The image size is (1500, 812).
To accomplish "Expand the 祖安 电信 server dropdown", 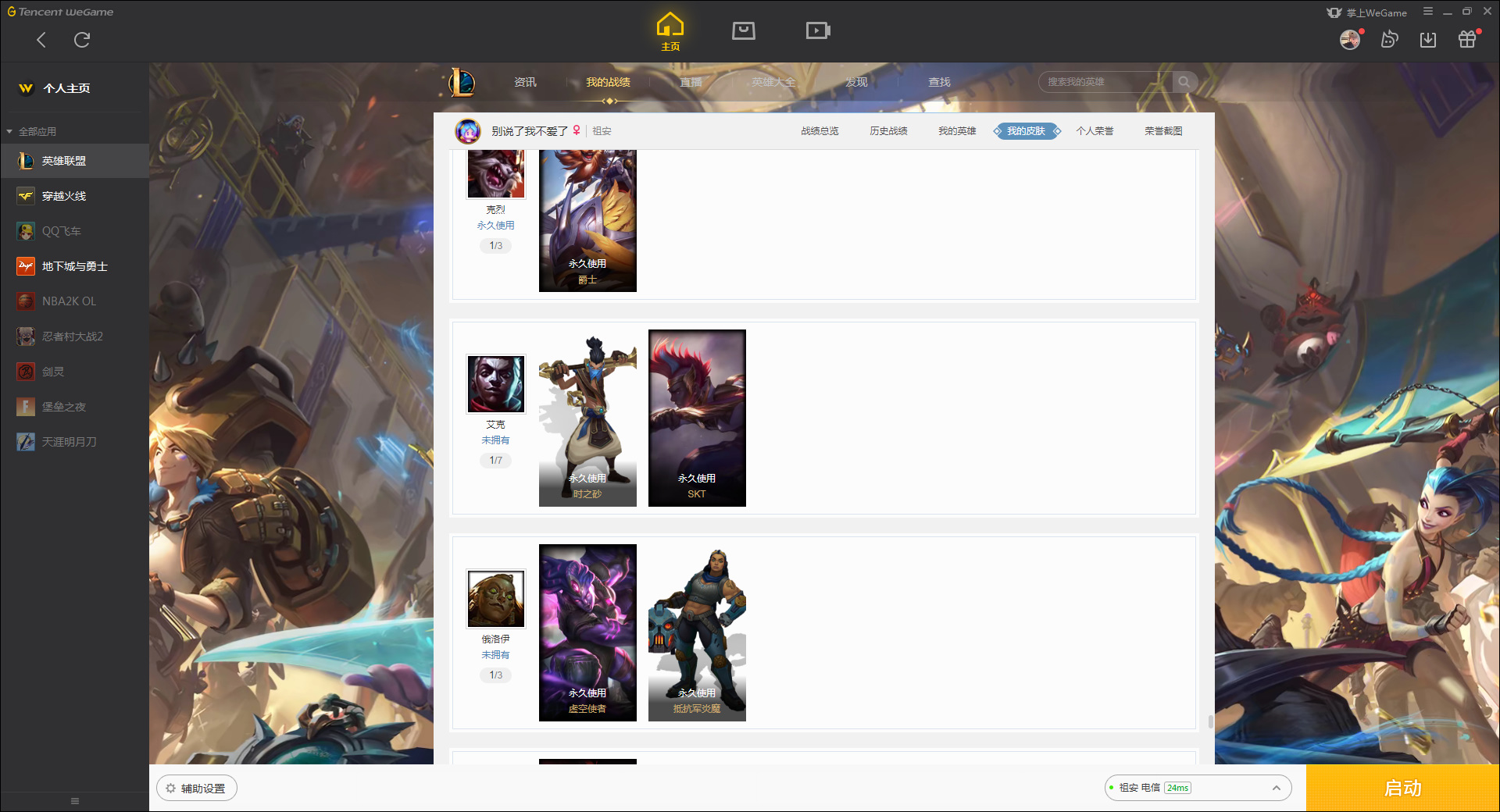I will pyautogui.click(x=1198, y=788).
